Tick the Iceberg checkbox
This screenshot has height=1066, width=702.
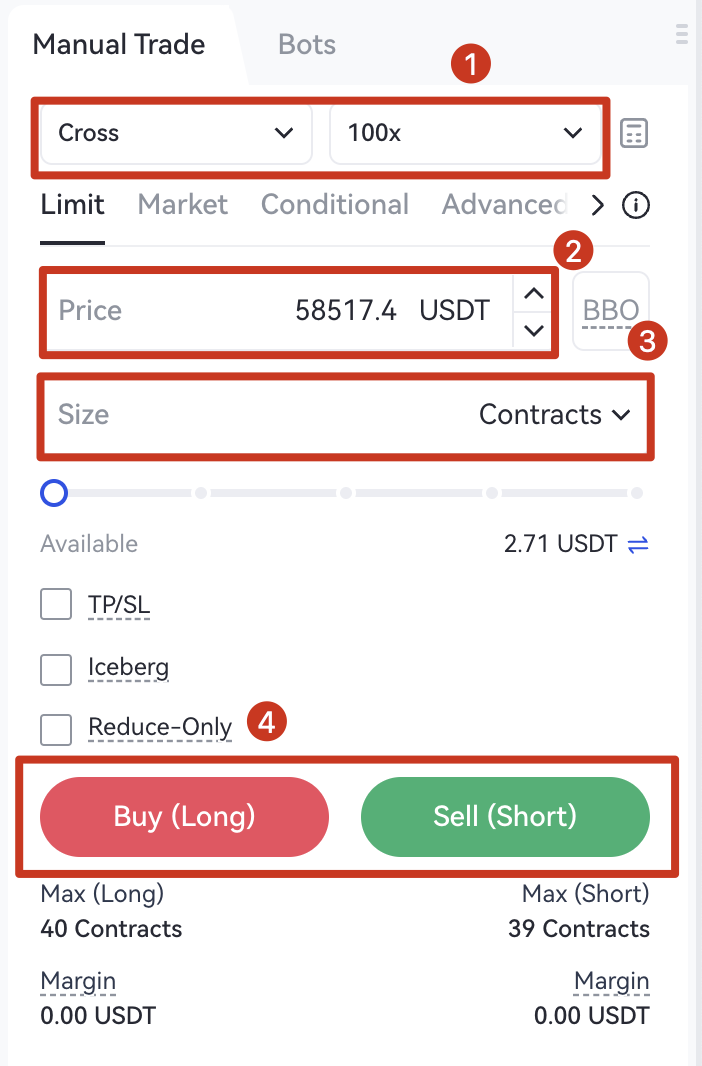coord(56,669)
